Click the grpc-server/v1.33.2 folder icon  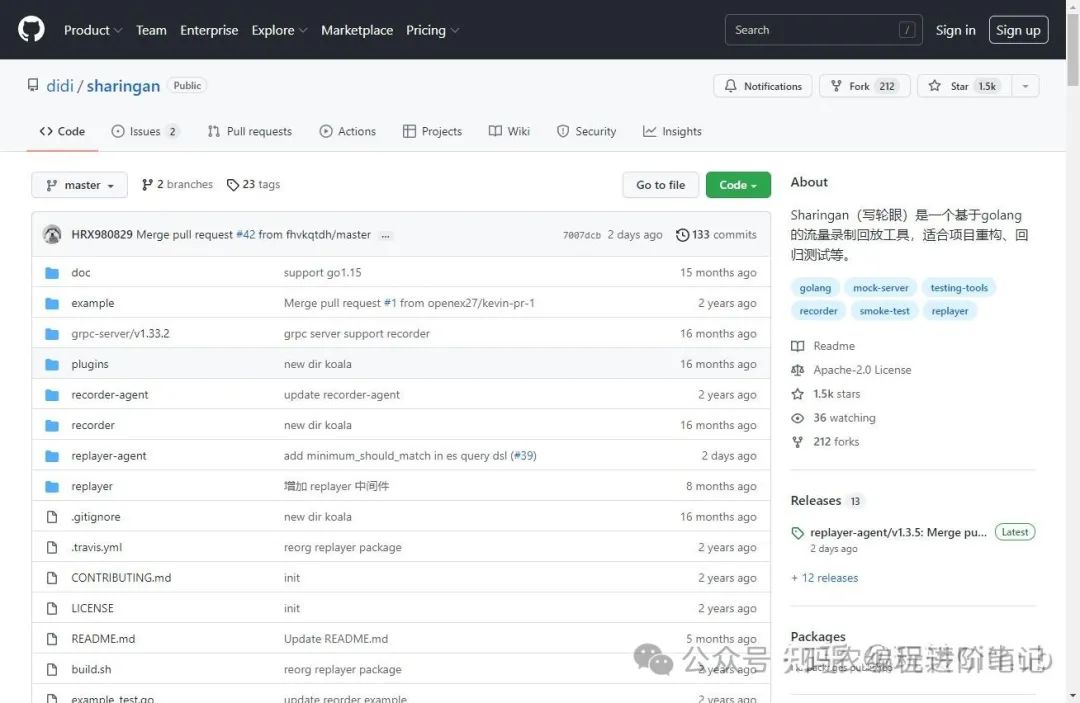tap(52, 334)
